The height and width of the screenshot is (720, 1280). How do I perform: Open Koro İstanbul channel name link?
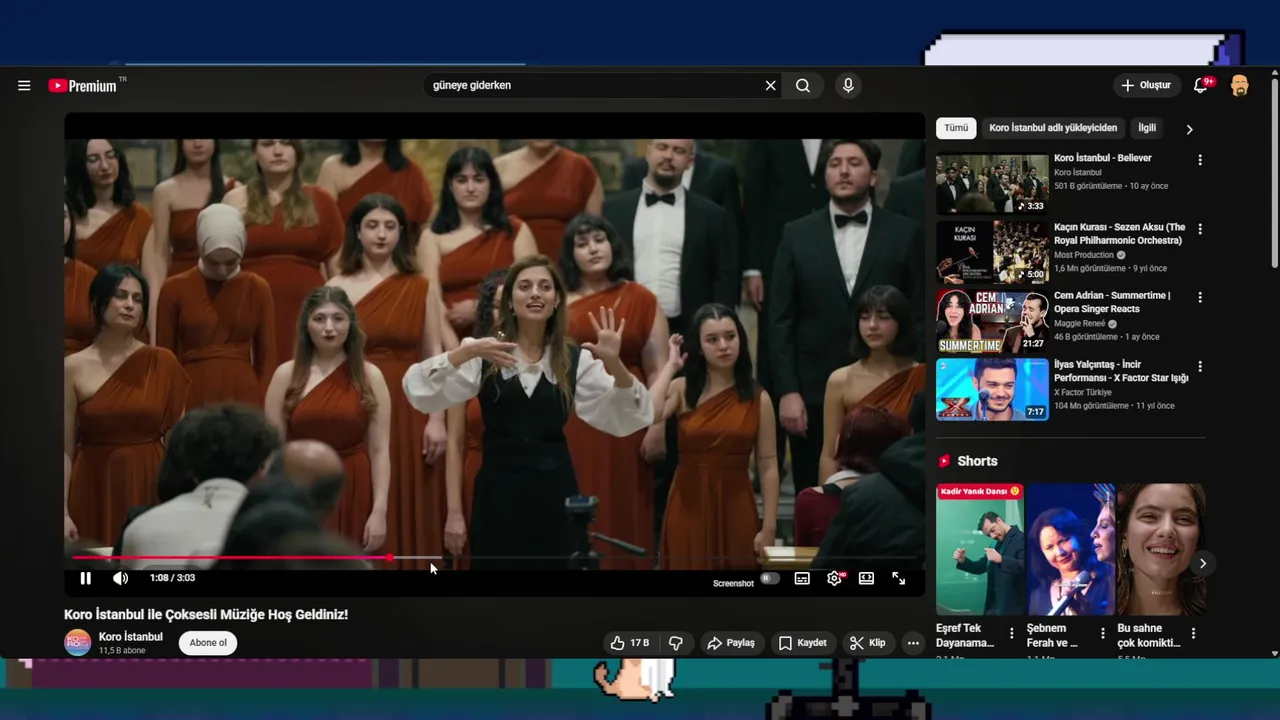click(x=131, y=637)
